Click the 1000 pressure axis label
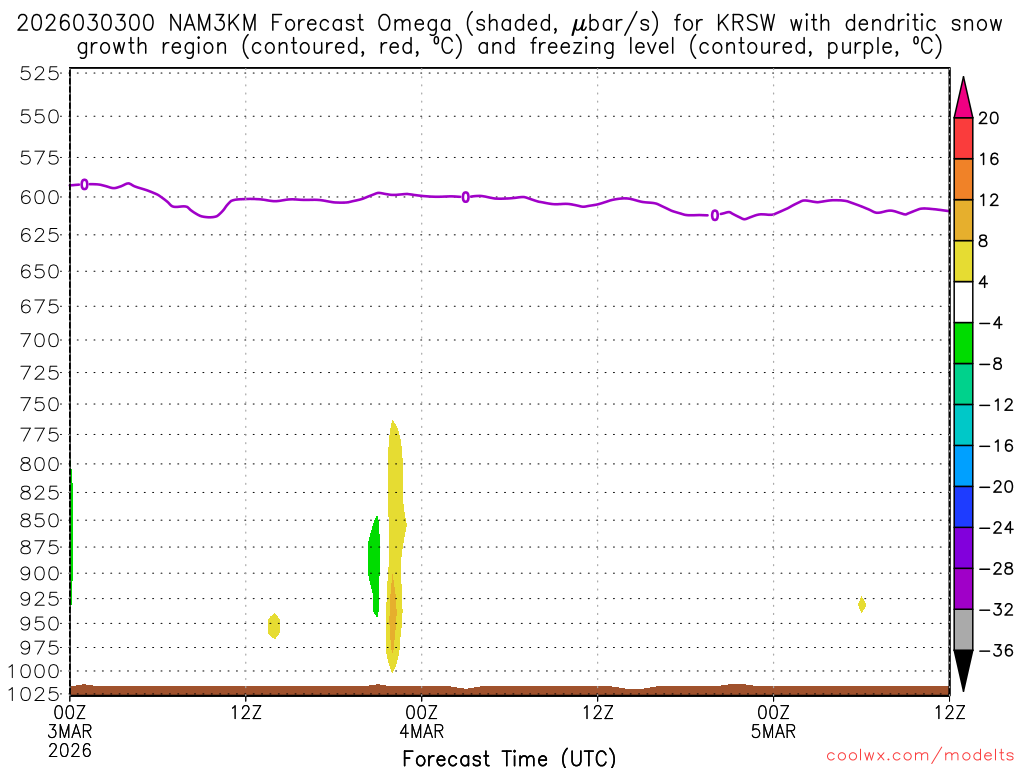 point(34,671)
